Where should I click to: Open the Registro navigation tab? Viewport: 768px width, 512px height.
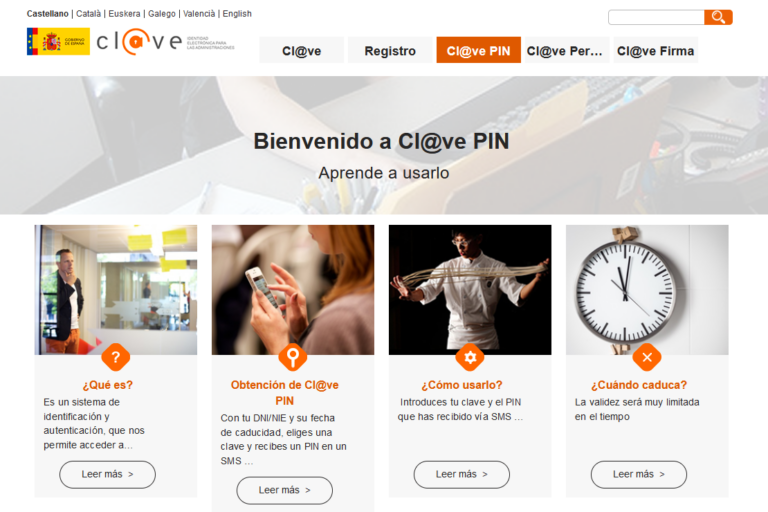click(x=390, y=50)
